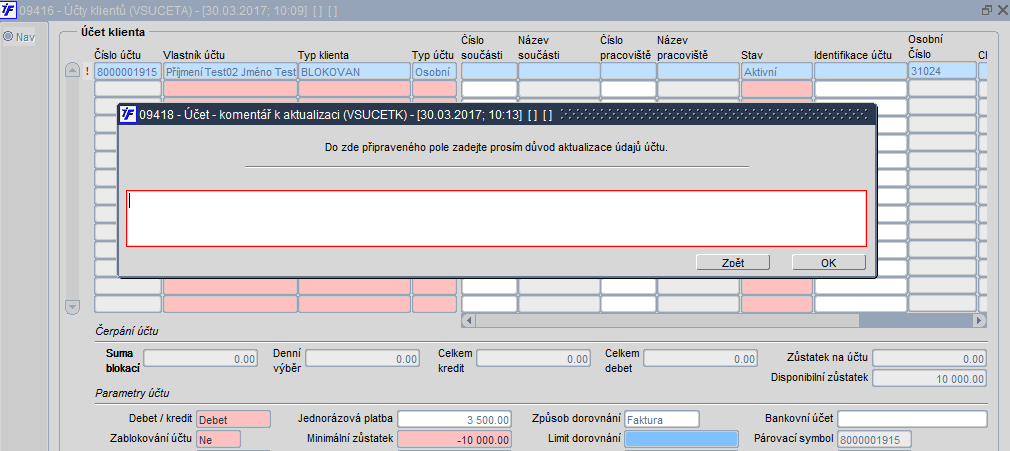Click the Párovací symbol 8000001915 field
Screen dimensions: 1010x451
click(875, 439)
